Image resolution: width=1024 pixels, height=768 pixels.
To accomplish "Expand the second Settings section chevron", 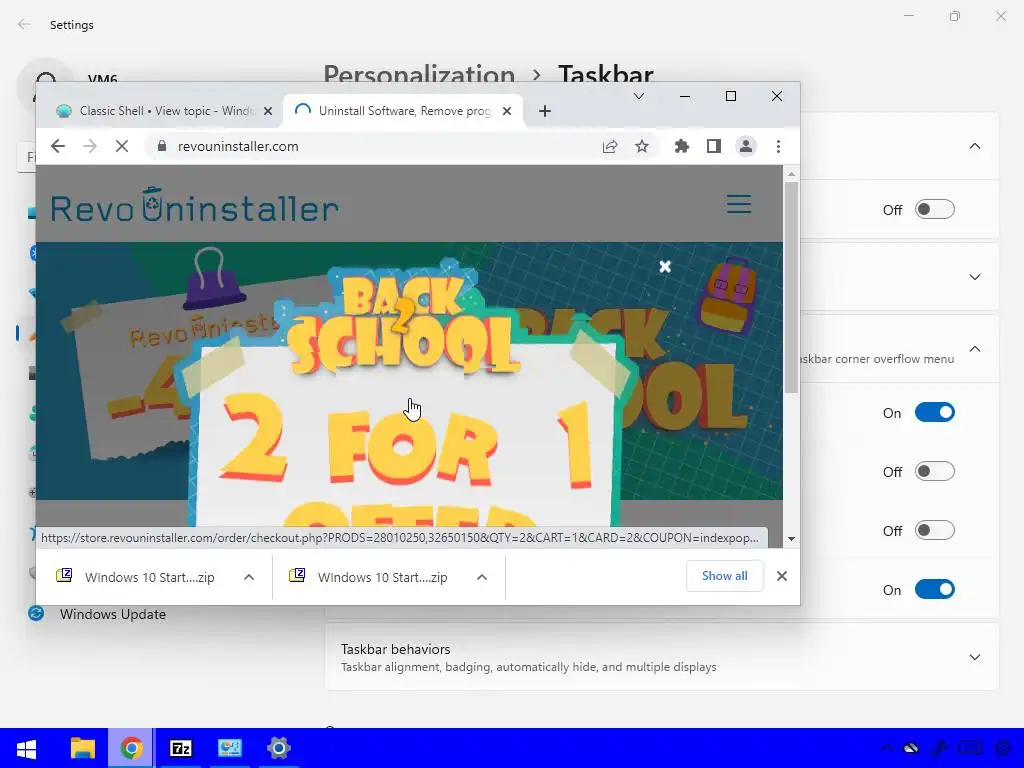I will [974, 277].
